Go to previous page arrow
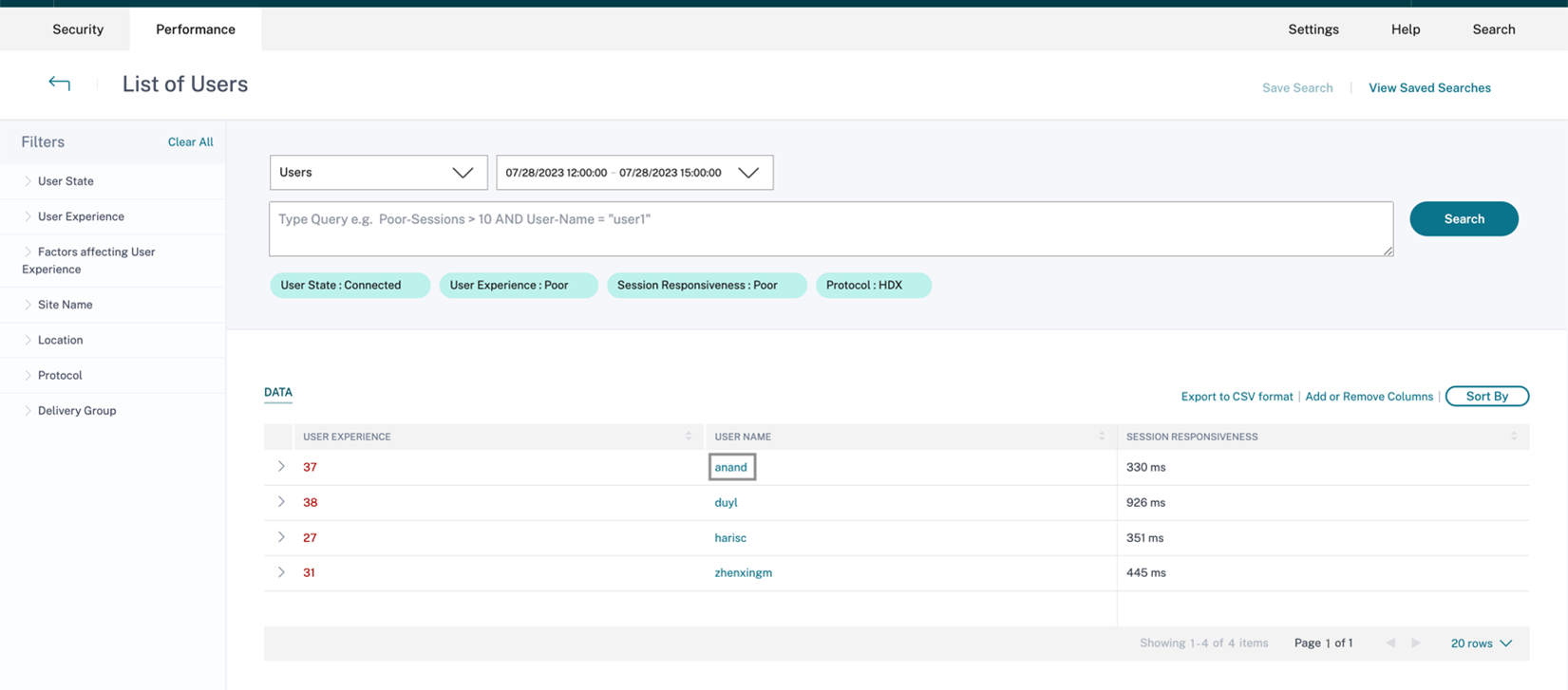1568x690 pixels. point(1390,643)
